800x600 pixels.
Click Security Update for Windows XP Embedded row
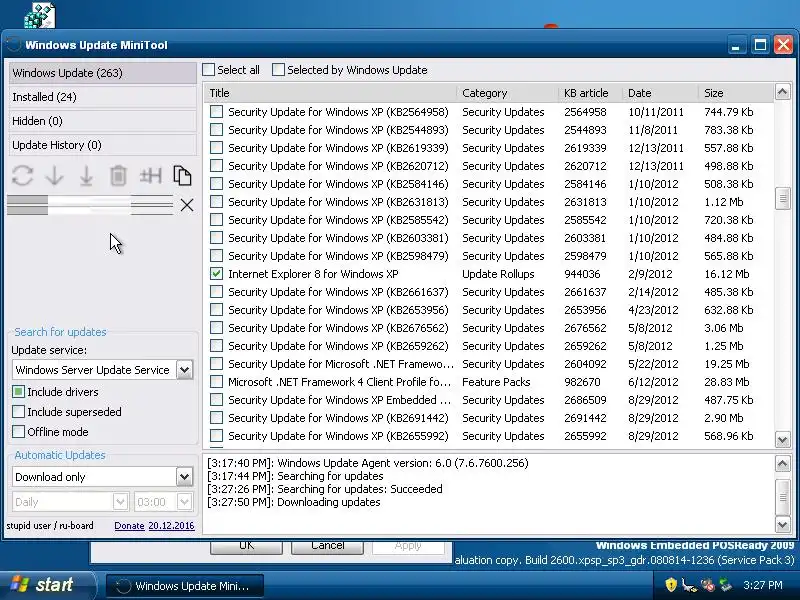pyautogui.click(x=489, y=400)
